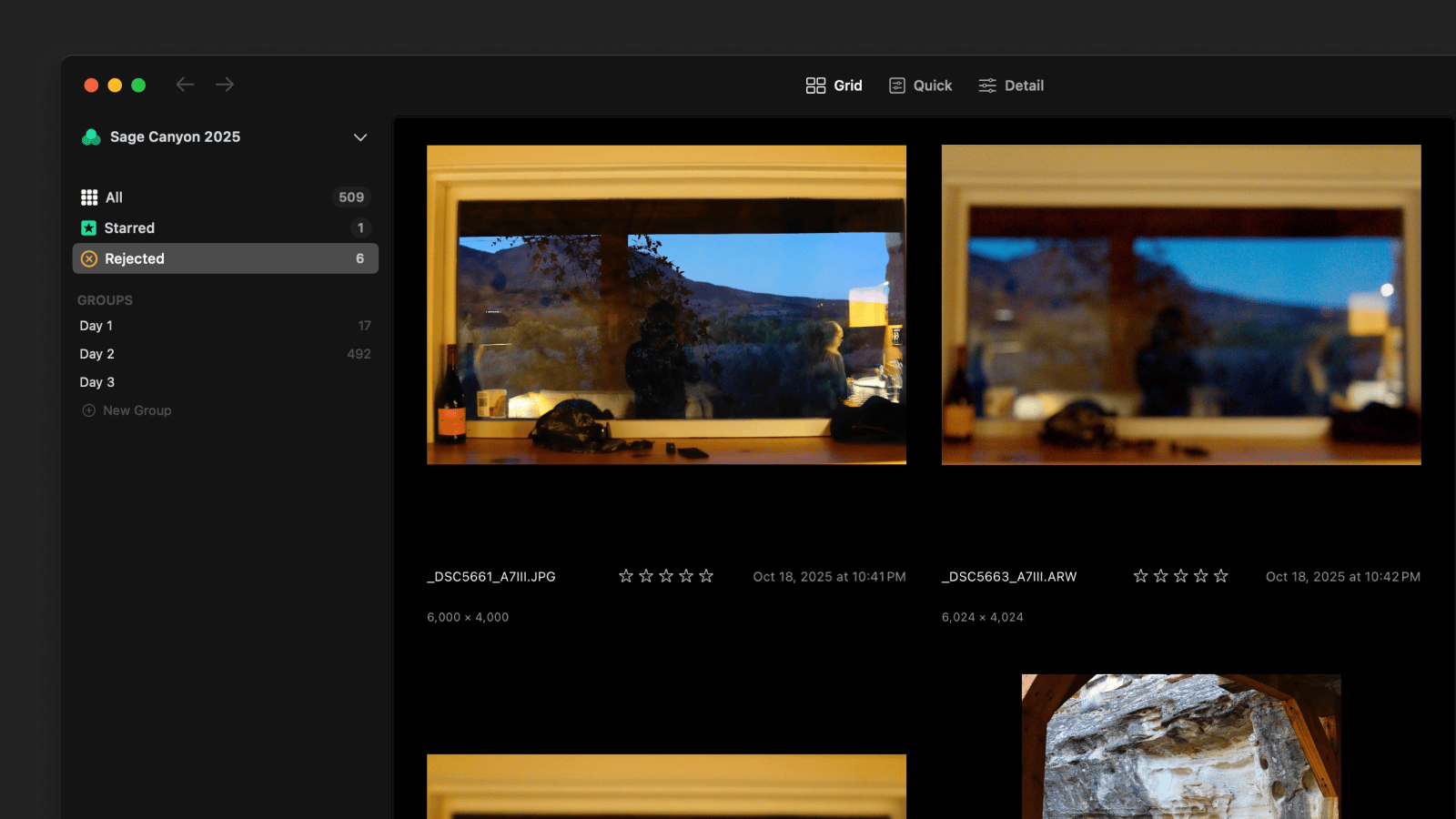1456x819 pixels.
Task: Expand the Sage Canyon 2025 project dropdown
Action: tap(360, 137)
